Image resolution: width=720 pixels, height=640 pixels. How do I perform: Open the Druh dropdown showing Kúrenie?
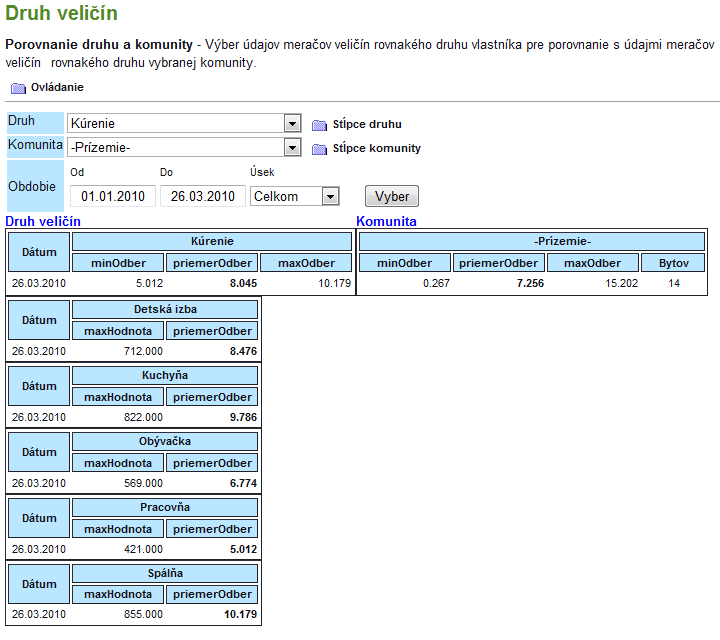coord(184,123)
